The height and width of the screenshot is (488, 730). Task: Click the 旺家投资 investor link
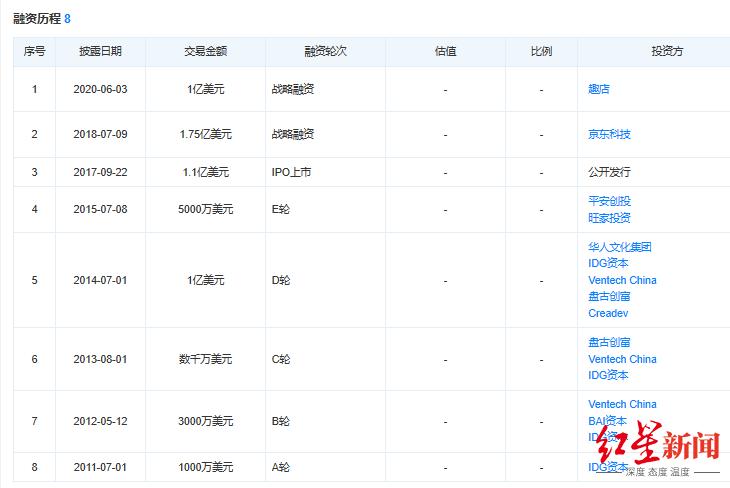[609, 217]
